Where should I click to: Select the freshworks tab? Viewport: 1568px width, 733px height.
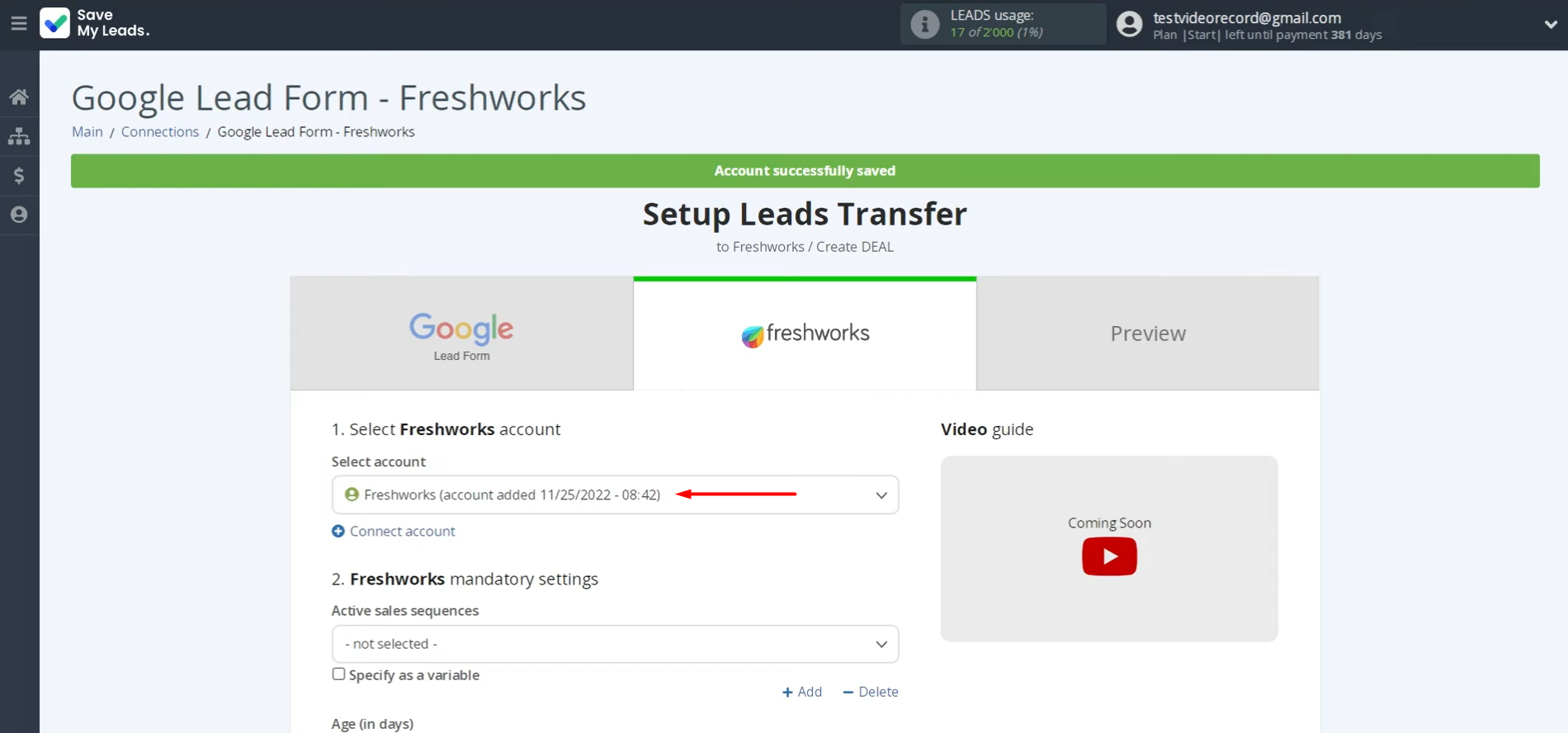(x=805, y=333)
